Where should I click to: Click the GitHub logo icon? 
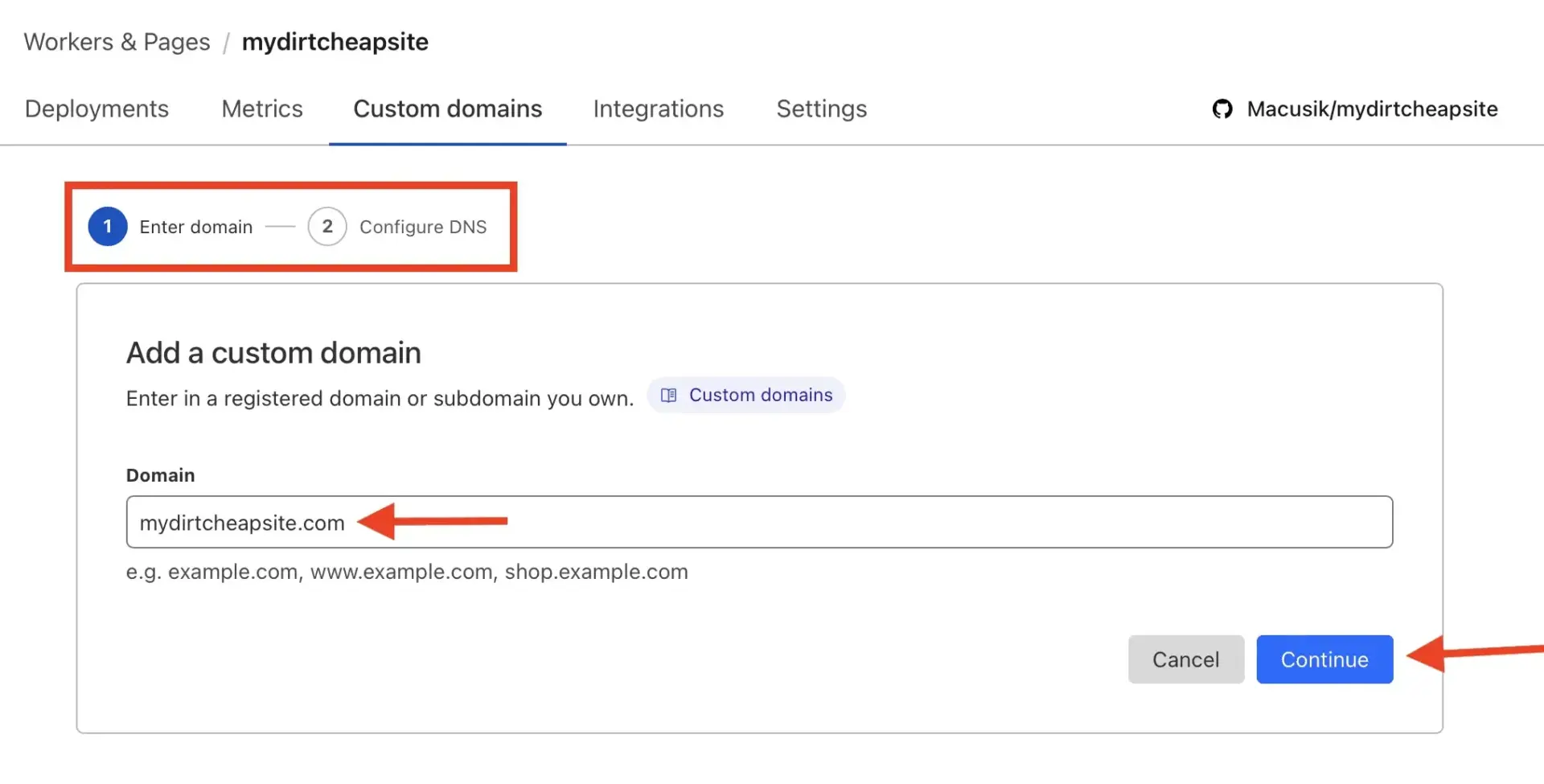point(1222,109)
